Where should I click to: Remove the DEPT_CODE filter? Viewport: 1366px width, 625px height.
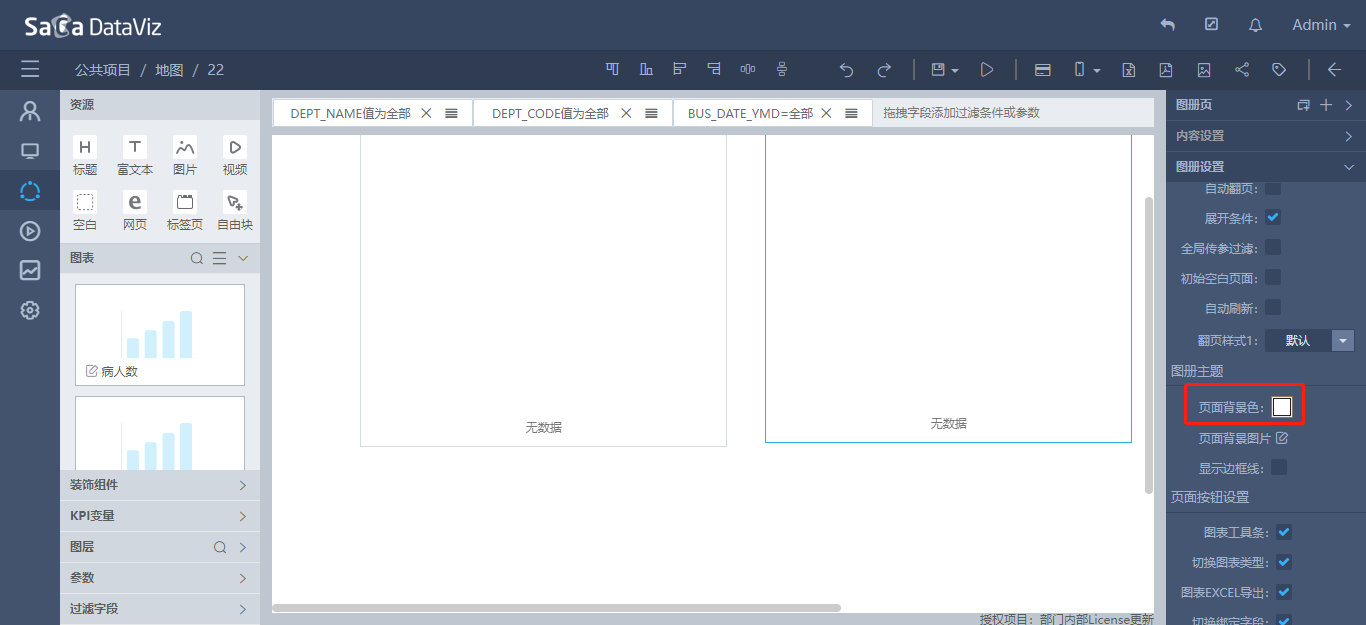pyautogui.click(x=626, y=113)
